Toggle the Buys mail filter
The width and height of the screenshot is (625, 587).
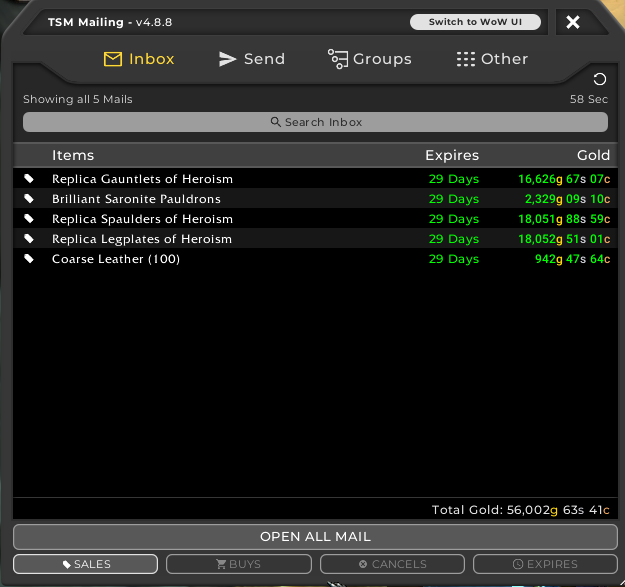coord(239,564)
